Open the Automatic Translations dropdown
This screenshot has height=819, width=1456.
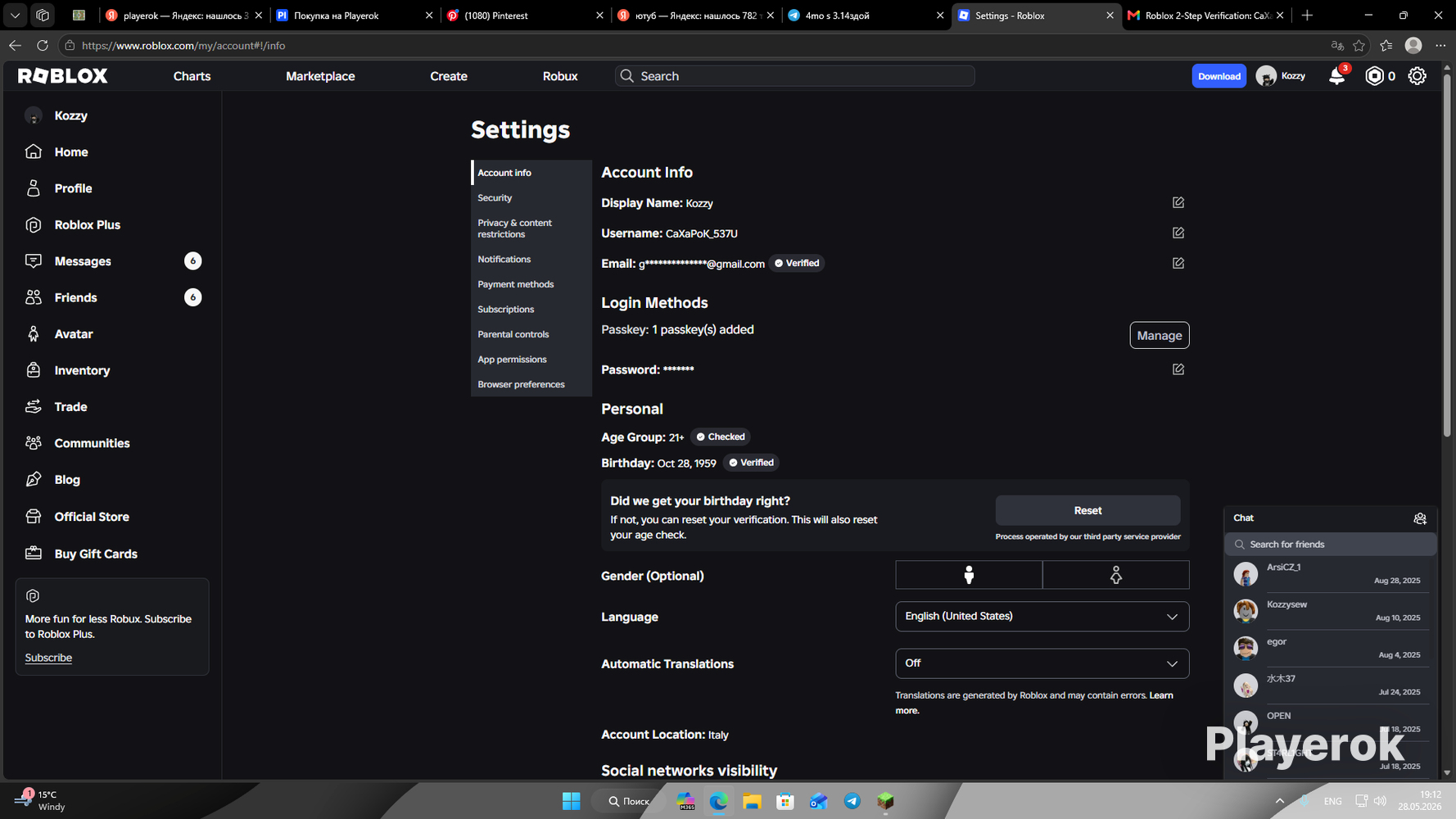[1042, 663]
